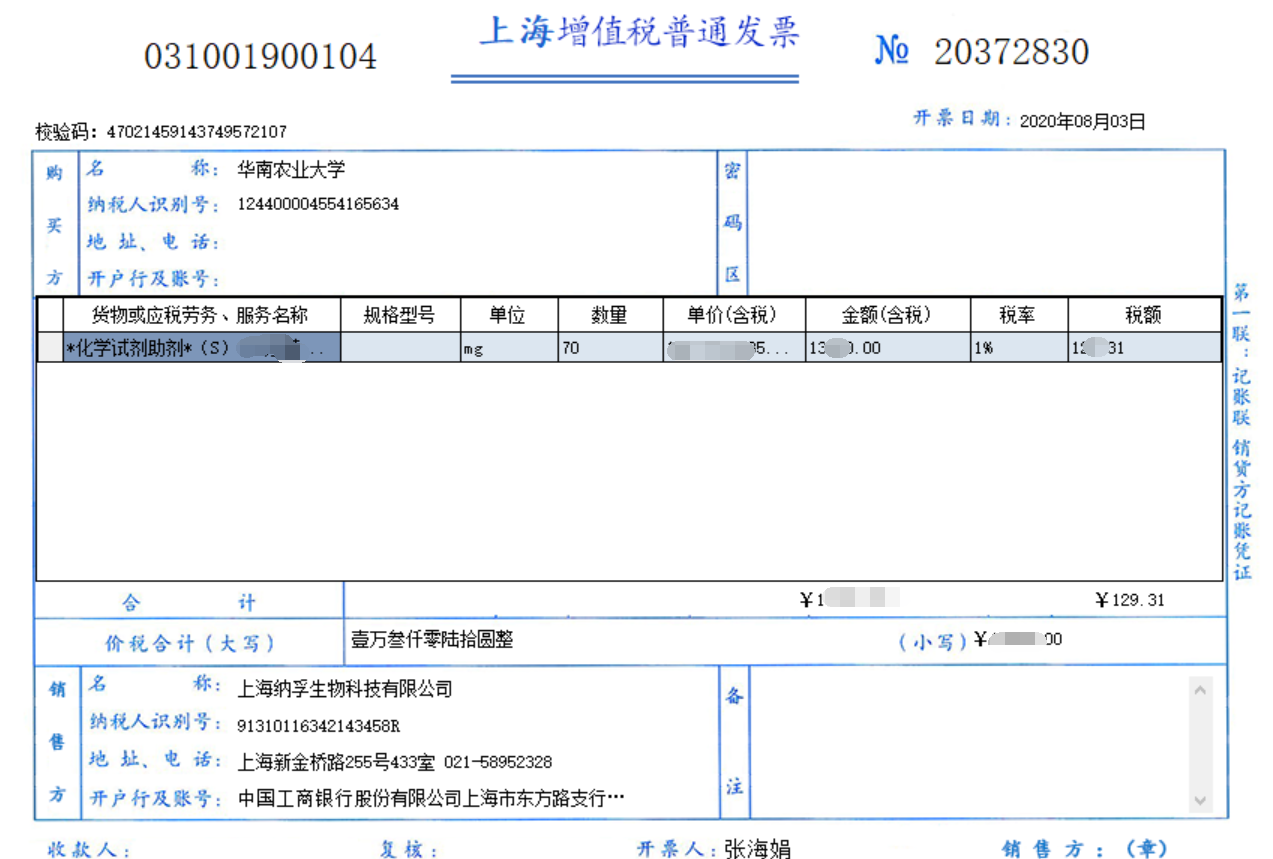Click the unit cell showing mg
Viewport: 1273px width, 859px height.
[x=508, y=348]
